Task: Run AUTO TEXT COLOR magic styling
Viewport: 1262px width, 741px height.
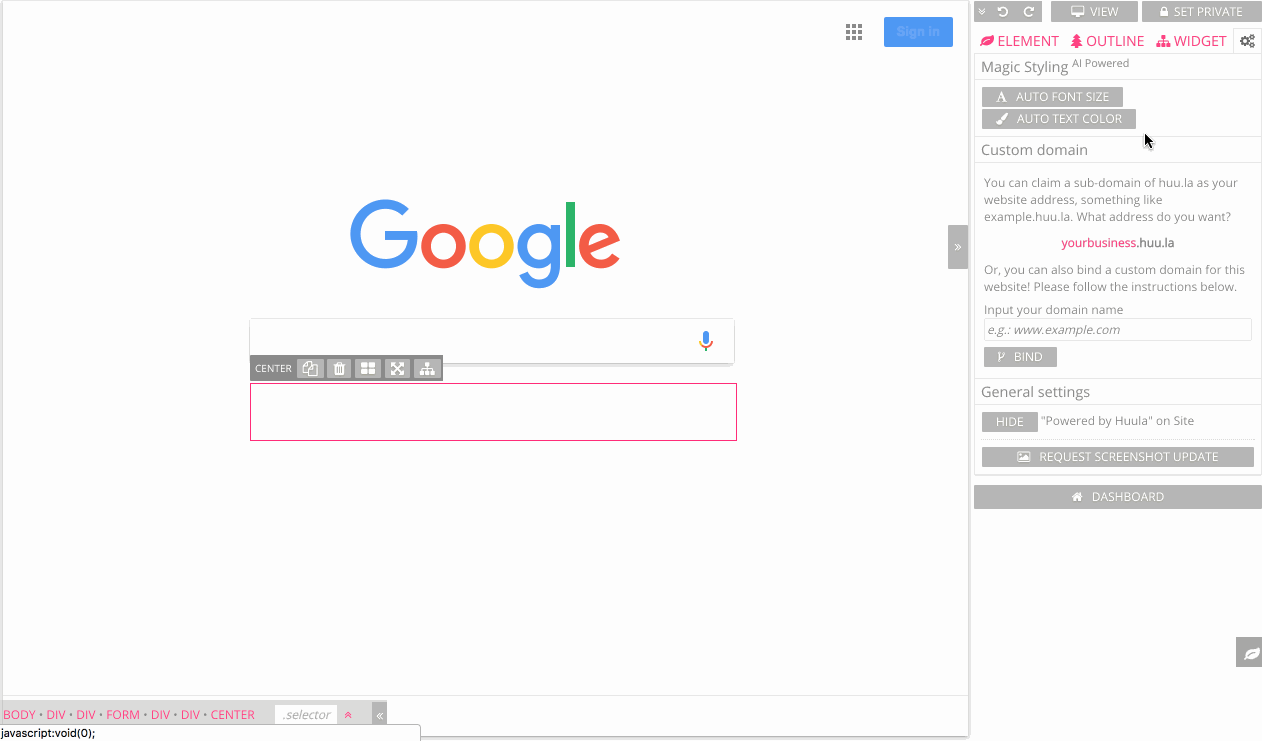Action: [x=1059, y=119]
